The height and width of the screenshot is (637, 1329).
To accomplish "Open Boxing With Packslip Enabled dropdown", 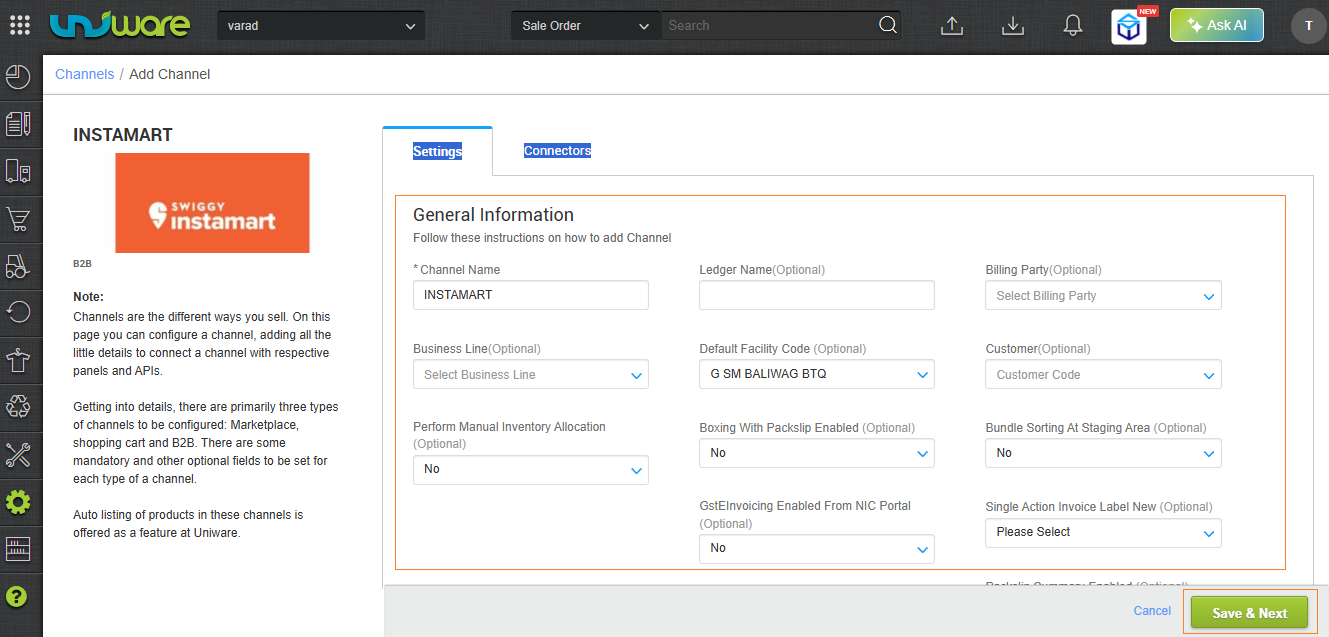I will (817, 453).
